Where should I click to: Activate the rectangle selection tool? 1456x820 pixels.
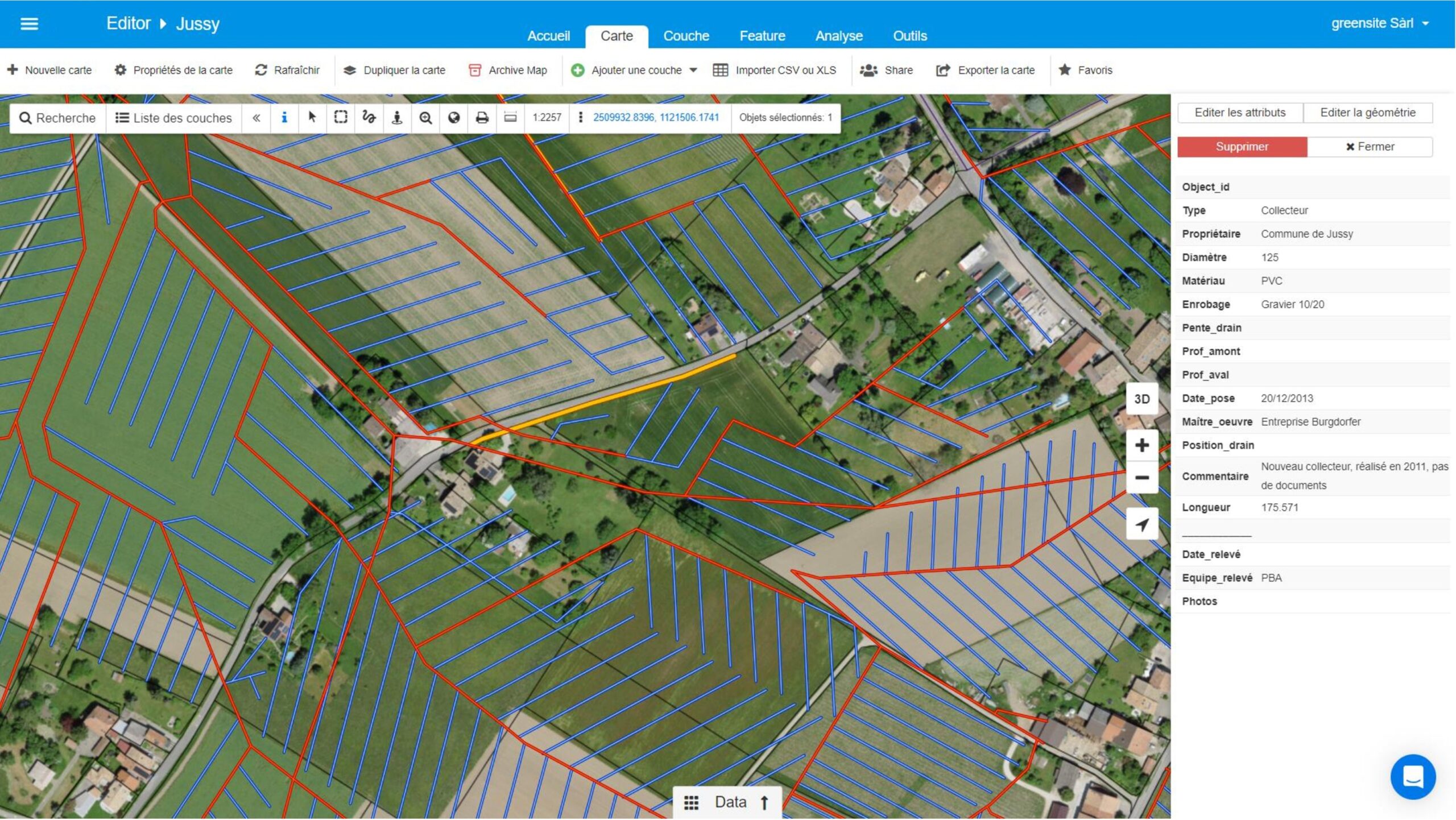(x=341, y=118)
